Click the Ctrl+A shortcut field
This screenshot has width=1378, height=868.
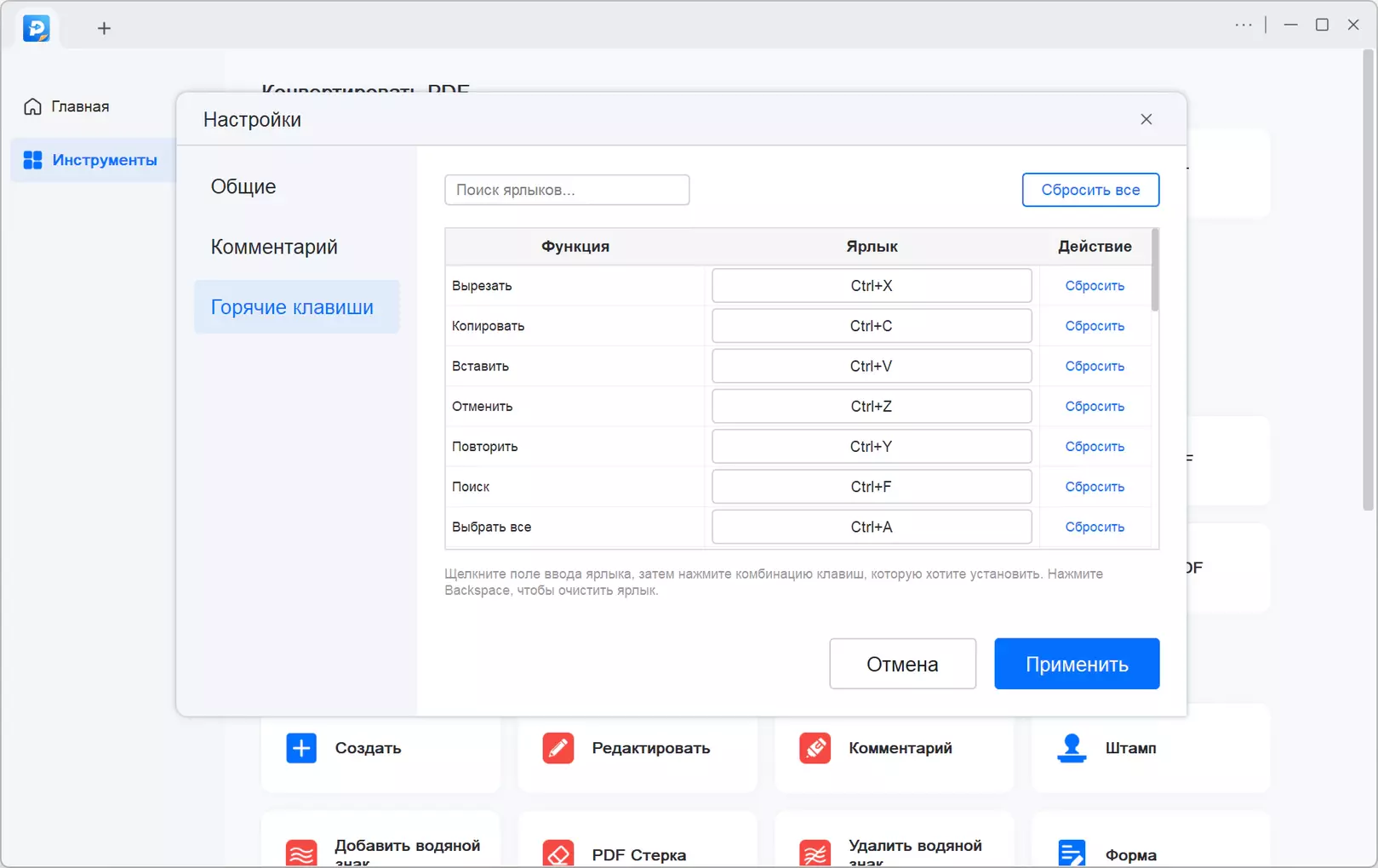click(x=872, y=527)
